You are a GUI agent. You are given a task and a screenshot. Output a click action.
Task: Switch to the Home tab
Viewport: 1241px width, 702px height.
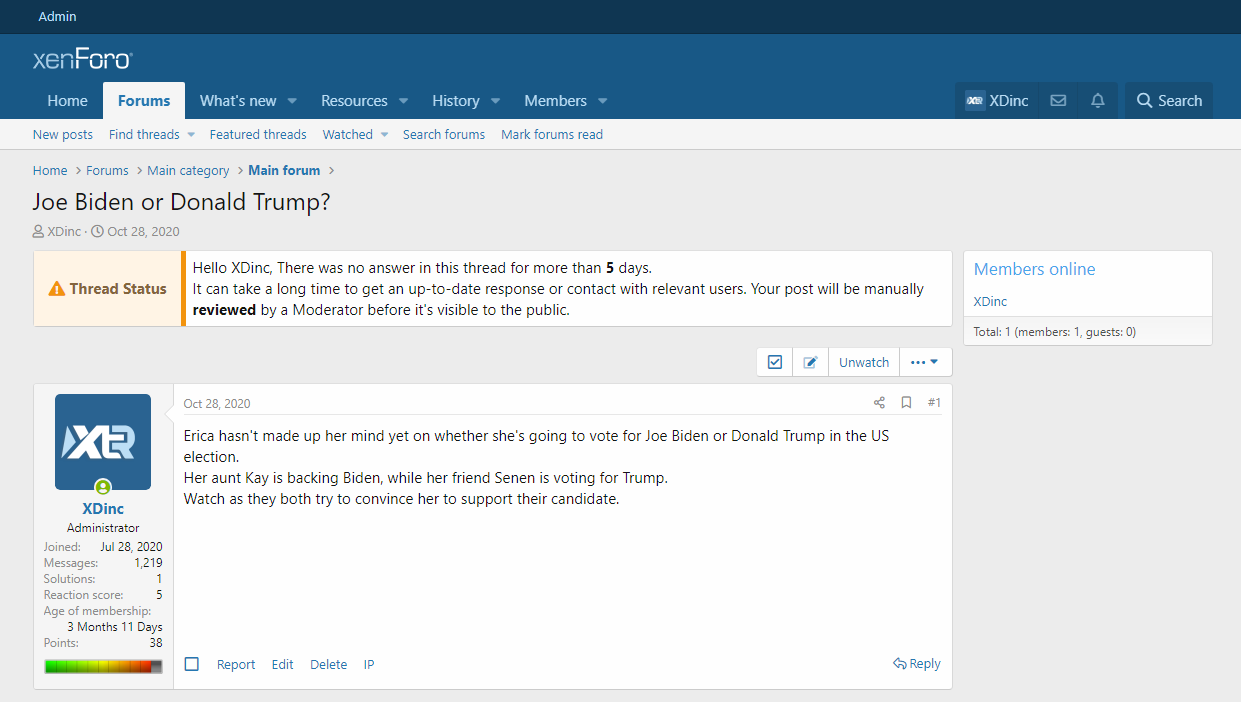(67, 101)
